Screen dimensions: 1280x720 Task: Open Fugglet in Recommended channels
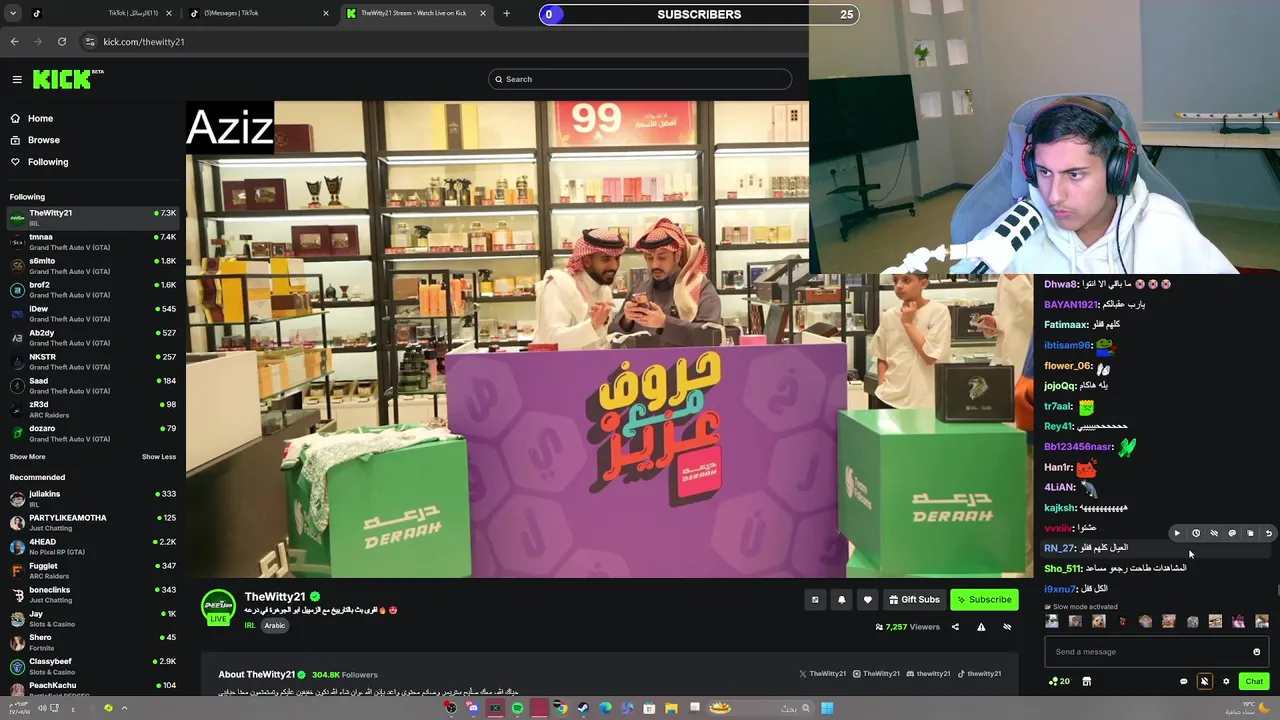click(92, 570)
